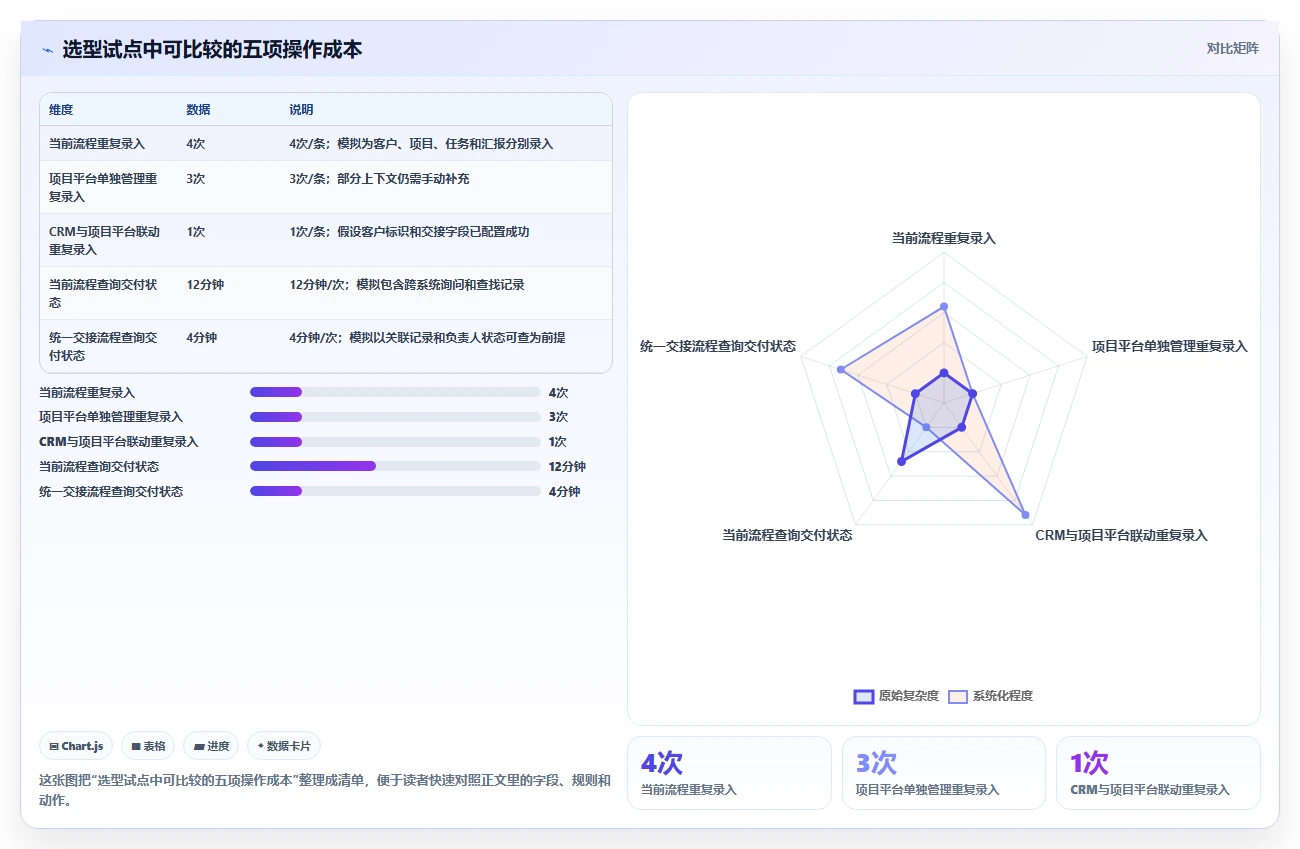The width and height of the screenshot is (1300, 849).
Task: Click the 系统化程度 point on the 统一交接流程查询交付状态 axis
Action: [x=841, y=370]
